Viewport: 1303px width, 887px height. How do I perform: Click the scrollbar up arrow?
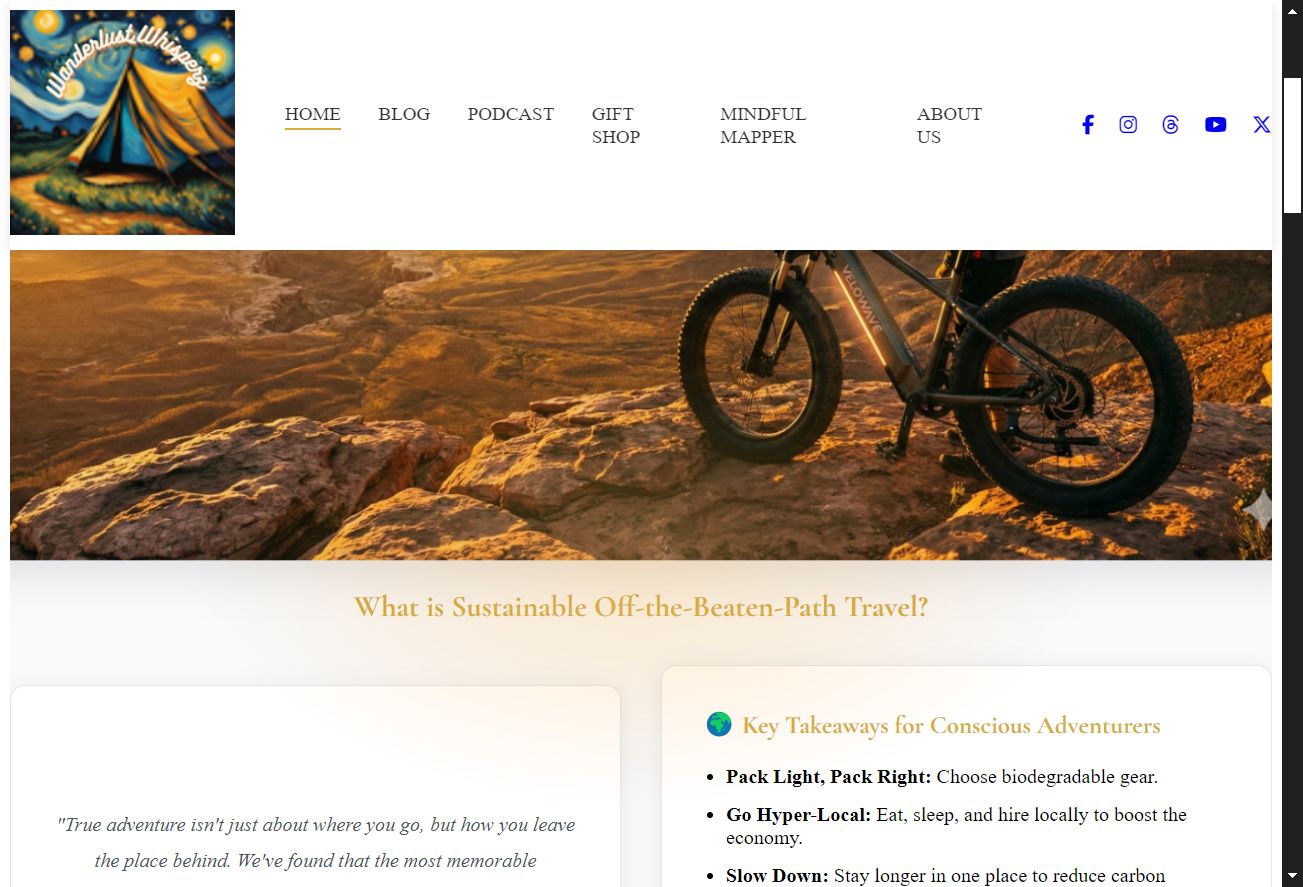[1293, 9]
